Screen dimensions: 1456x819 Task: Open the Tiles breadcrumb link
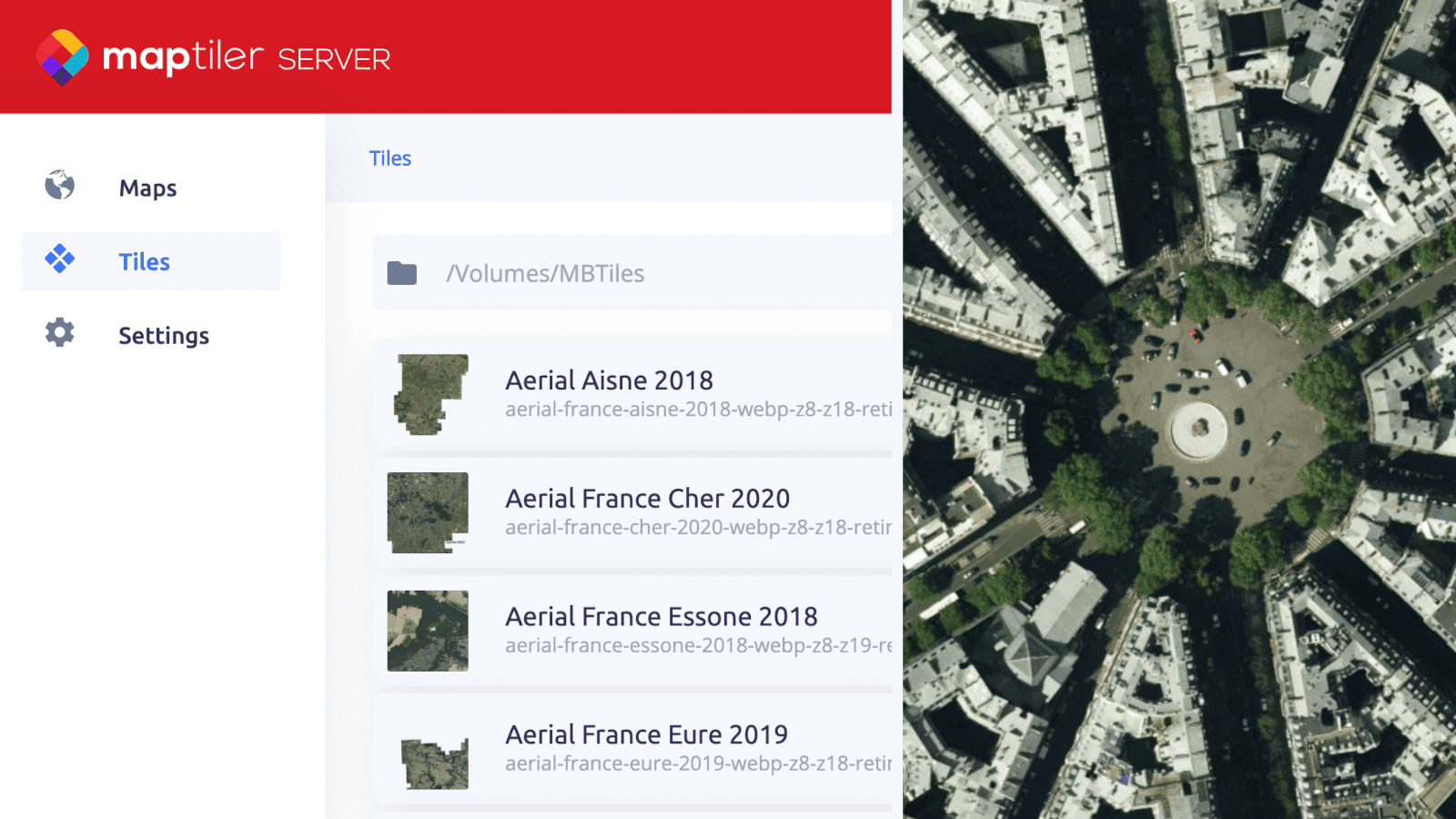point(389,157)
